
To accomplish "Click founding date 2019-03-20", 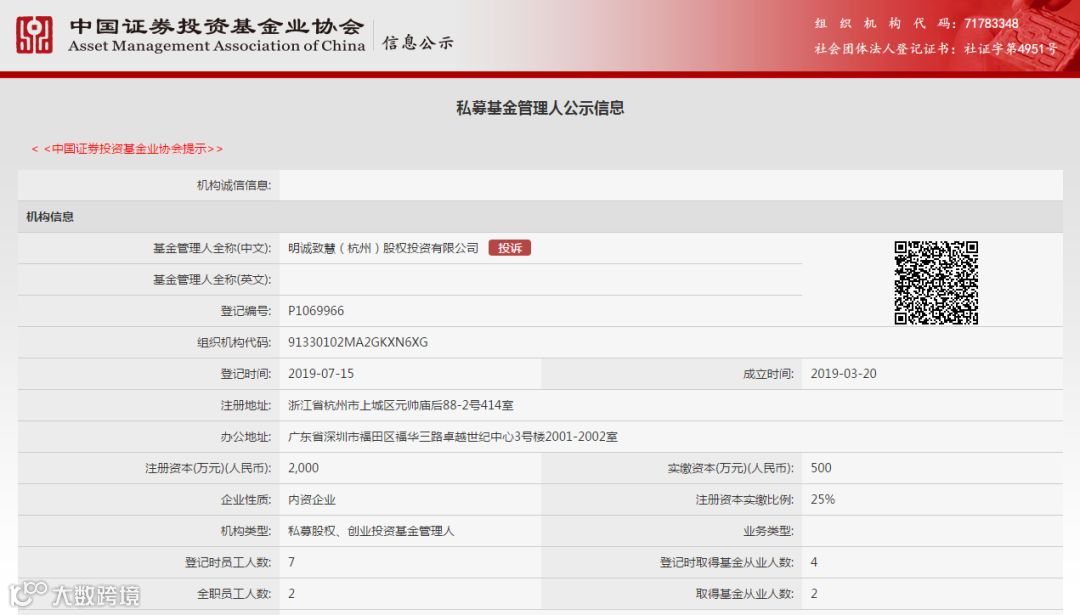I will 844,373.
